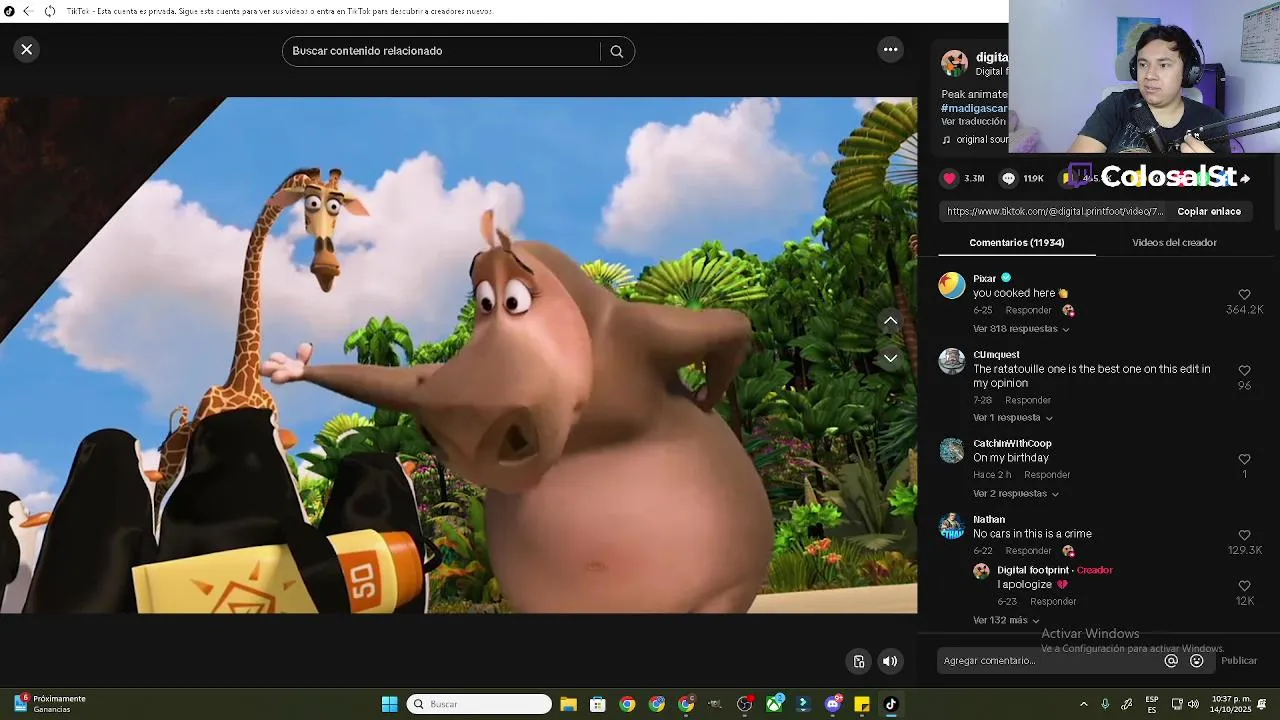Go to next video with down chevron
Image resolution: width=1280 pixels, height=720 pixels.
tap(890, 358)
